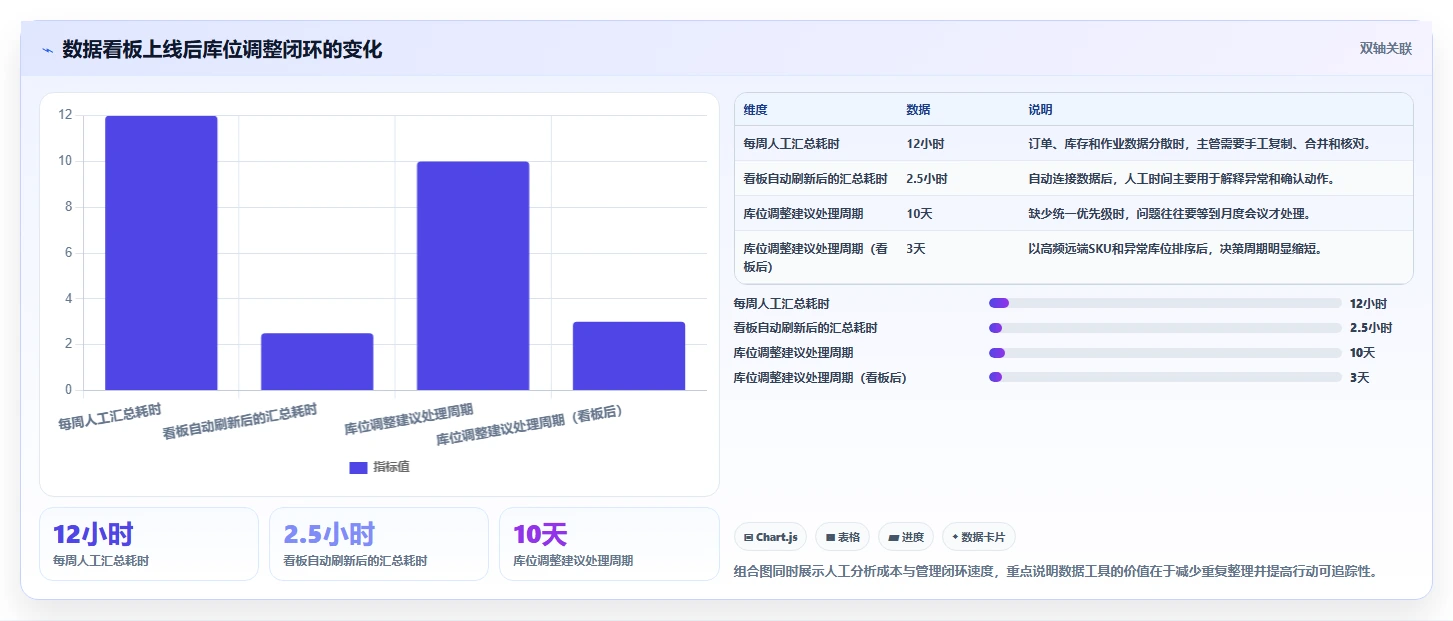Image resolution: width=1453 pixels, height=621 pixels.
Task: Click the 3天 table cell
Action: (915, 249)
